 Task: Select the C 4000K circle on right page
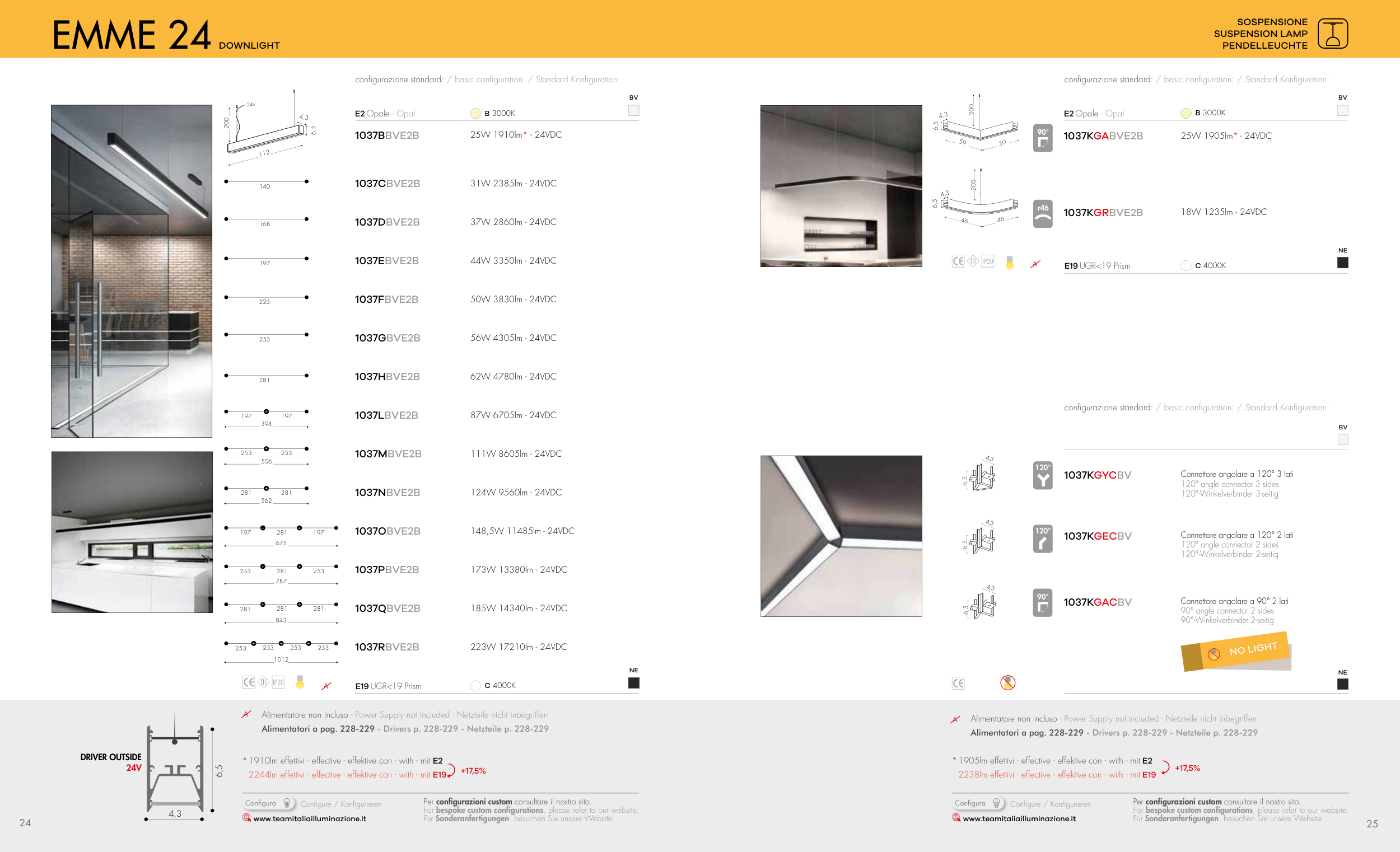[x=1185, y=265]
